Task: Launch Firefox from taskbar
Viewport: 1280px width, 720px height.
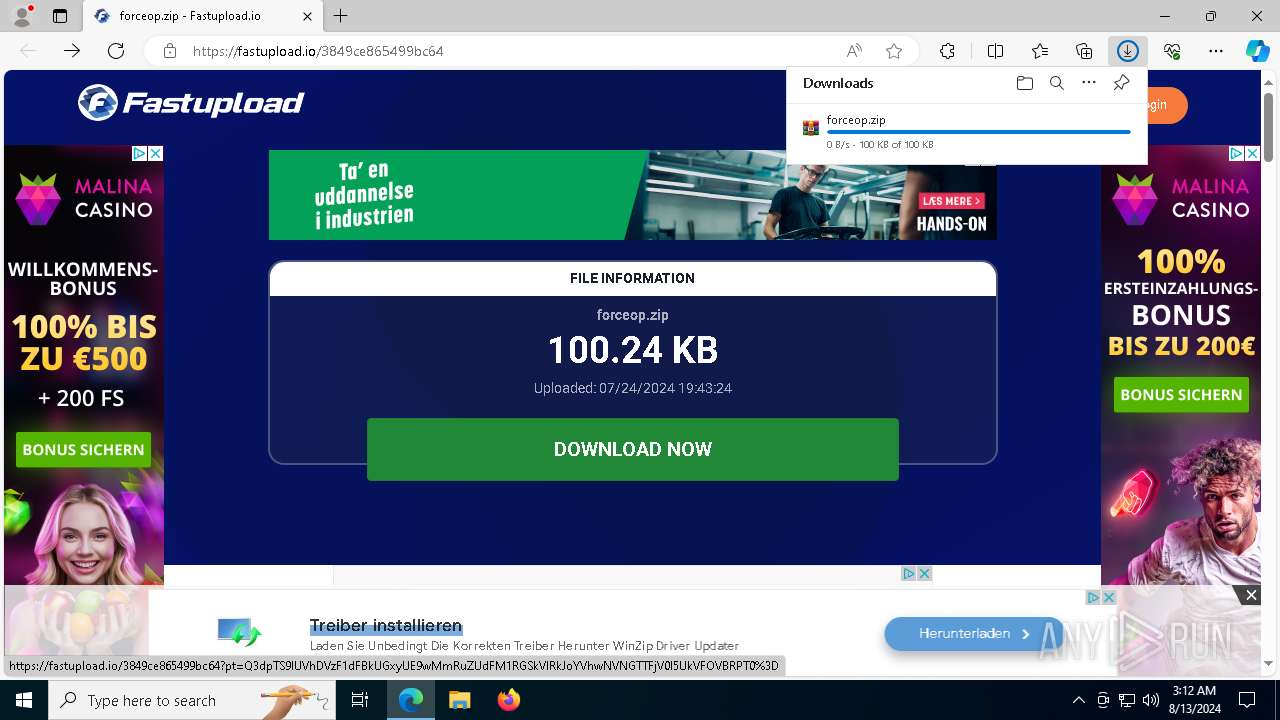Action: click(508, 700)
